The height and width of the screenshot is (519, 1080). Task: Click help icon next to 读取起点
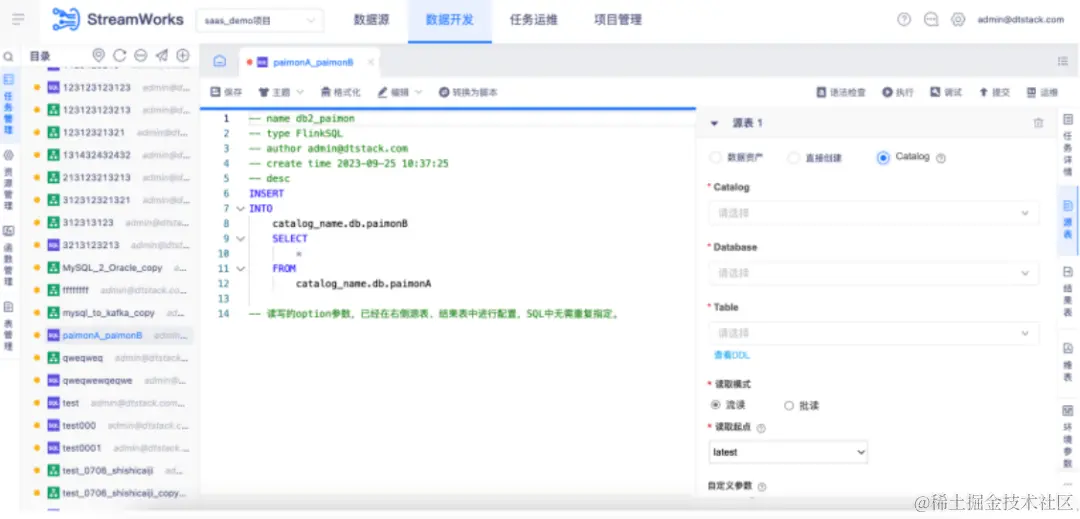coord(761,428)
